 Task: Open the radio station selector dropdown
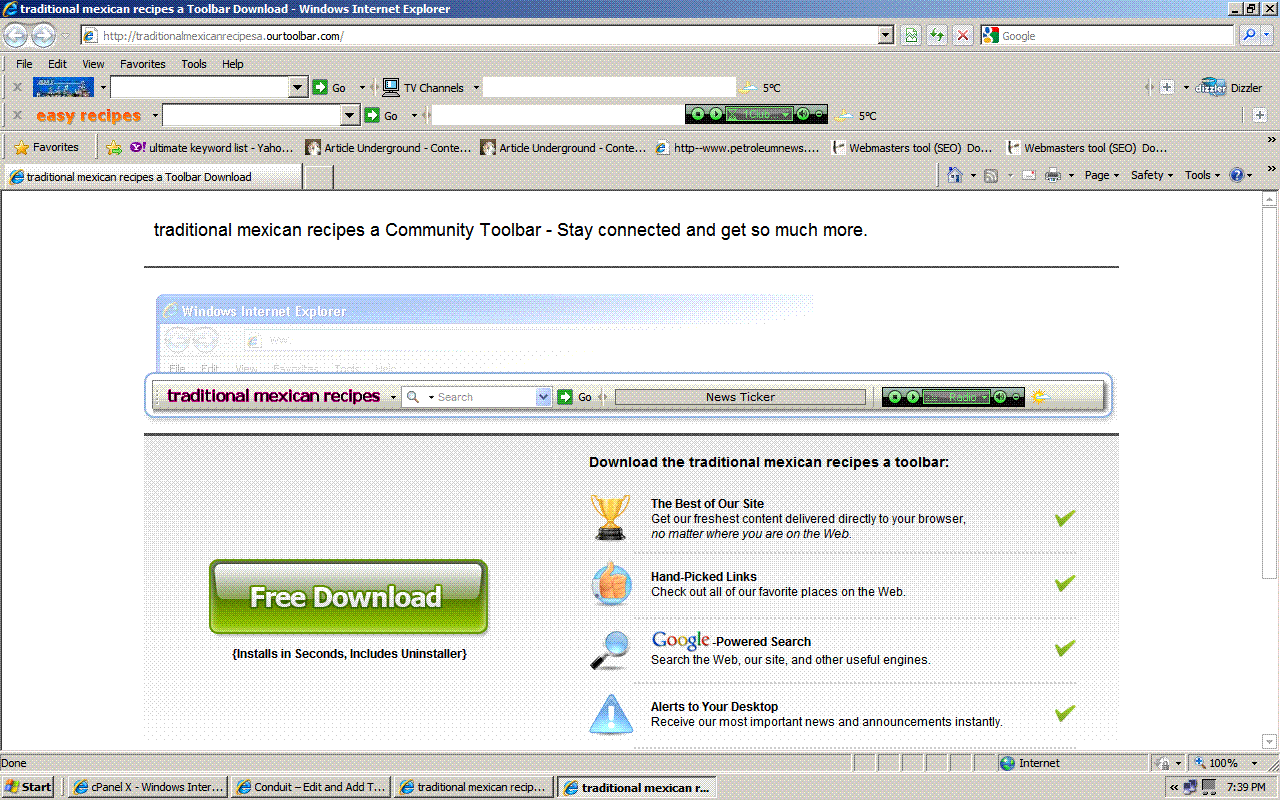pos(787,115)
